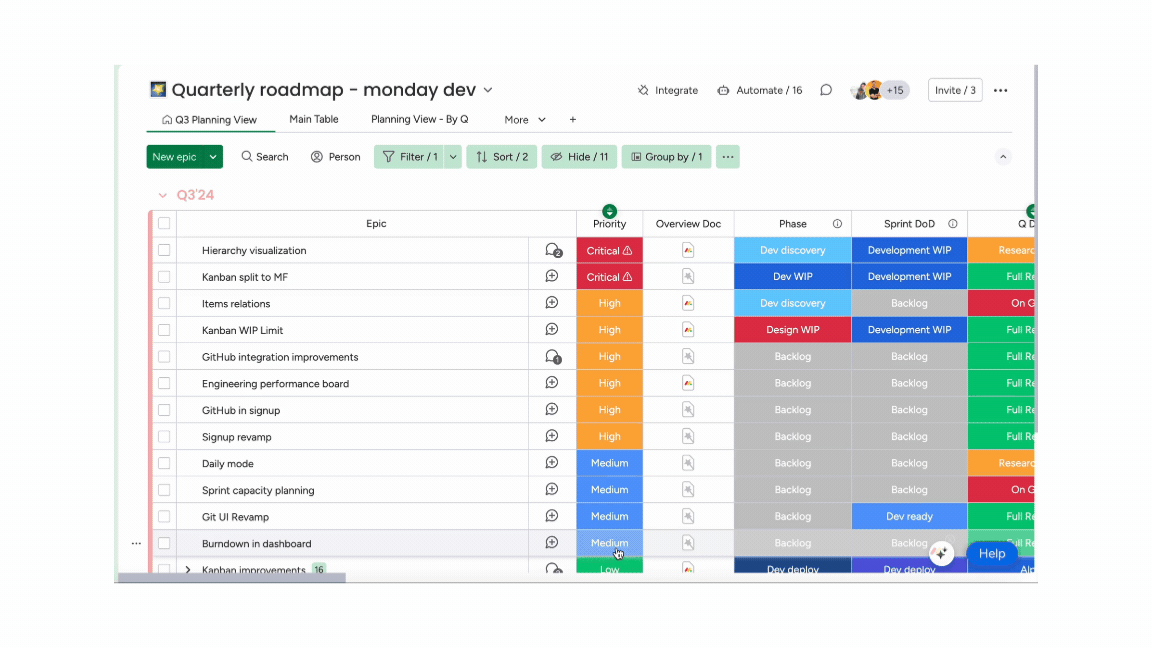The width and height of the screenshot is (1152, 648).
Task: Open board options three-dot menu
Action: click(1001, 90)
